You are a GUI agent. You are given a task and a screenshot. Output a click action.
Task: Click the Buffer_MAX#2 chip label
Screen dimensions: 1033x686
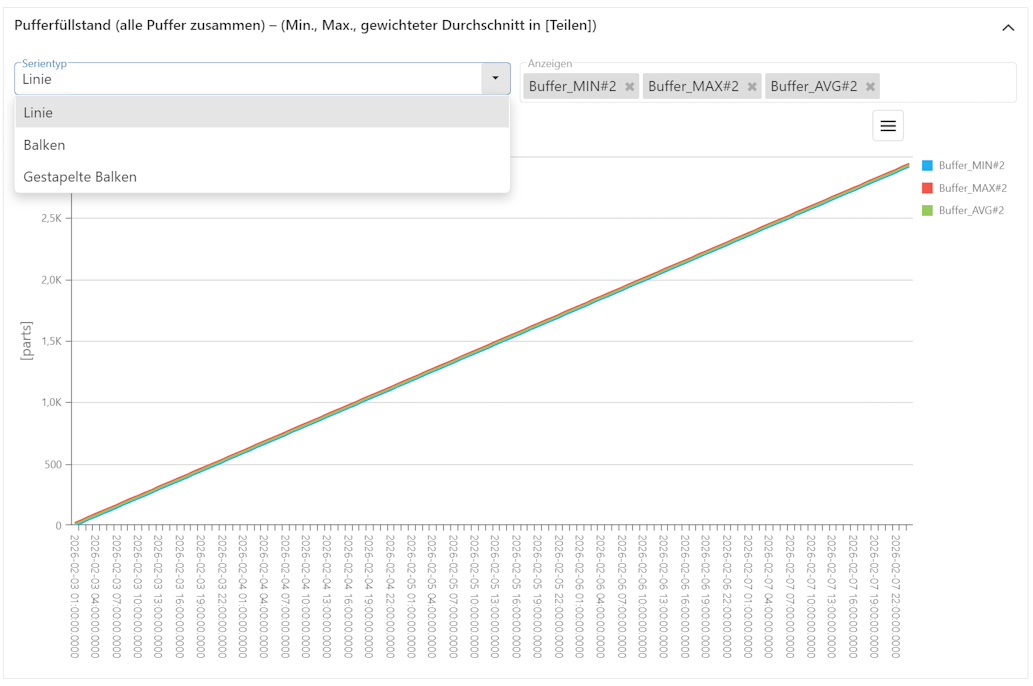pyautogui.click(x=693, y=86)
